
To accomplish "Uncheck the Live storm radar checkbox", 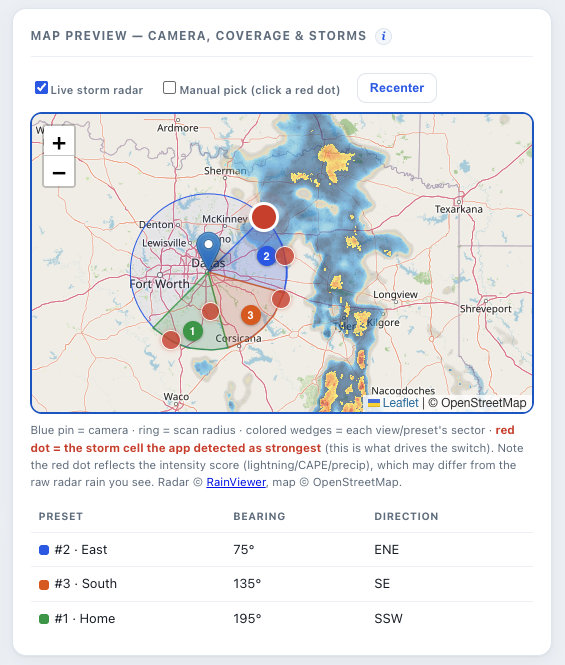I will [41, 87].
